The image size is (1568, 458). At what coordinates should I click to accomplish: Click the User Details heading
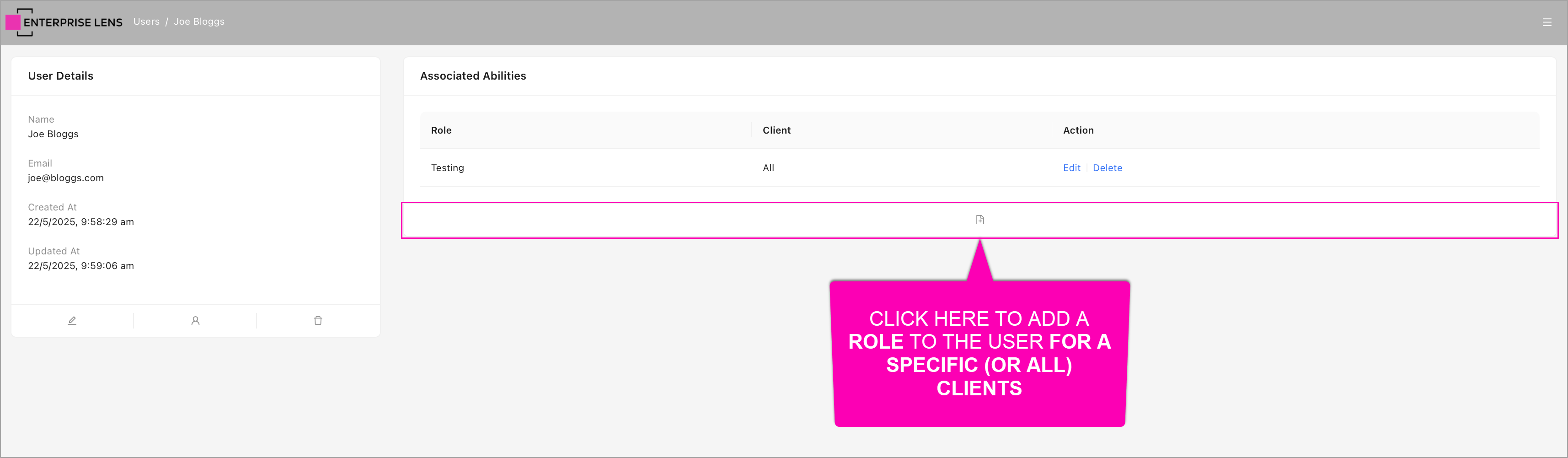click(61, 76)
